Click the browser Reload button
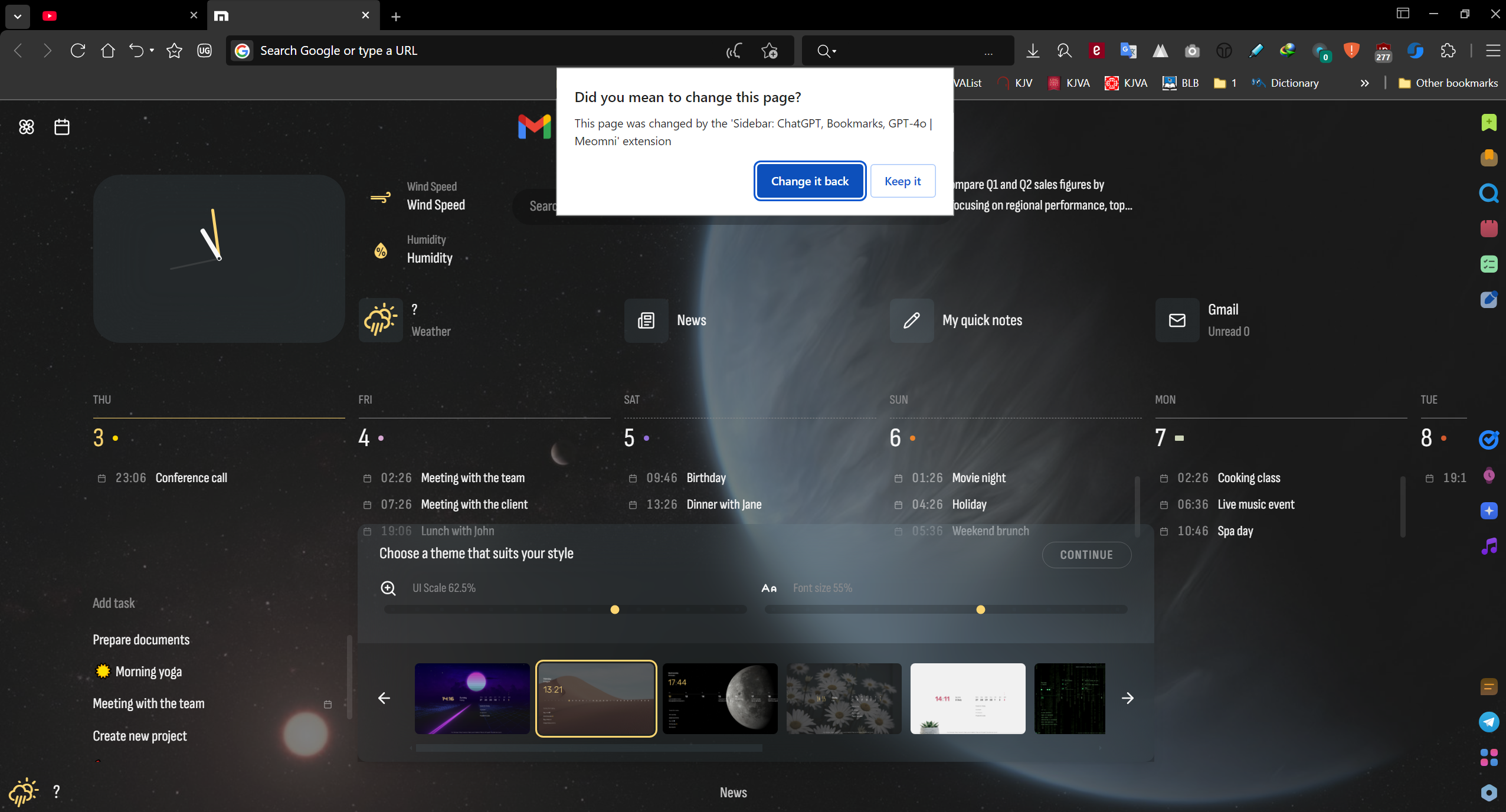This screenshot has height=812, width=1506. click(x=78, y=51)
